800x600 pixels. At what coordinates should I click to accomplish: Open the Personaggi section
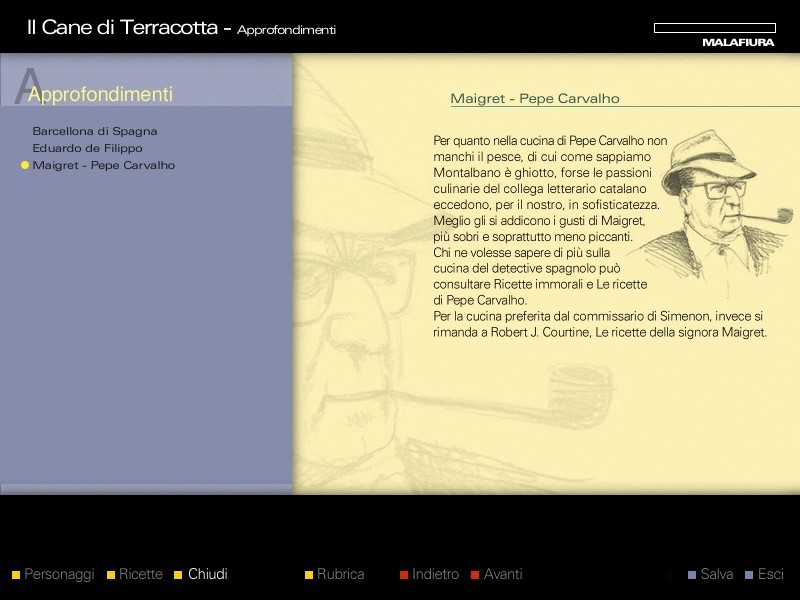[x=59, y=574]
